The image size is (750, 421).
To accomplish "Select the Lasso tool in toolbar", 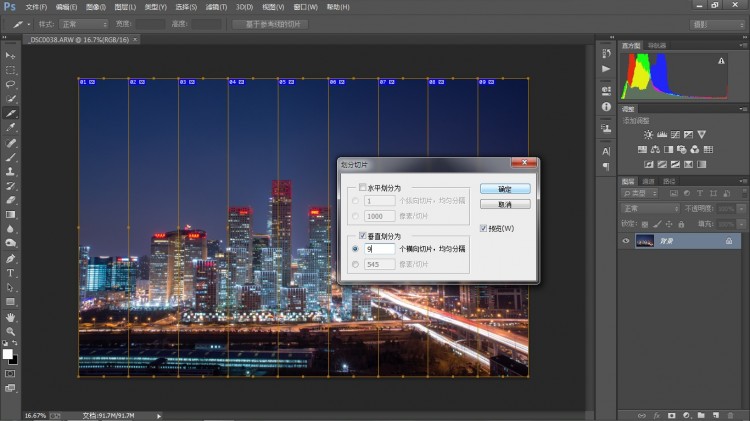I will tap(11, 84).
